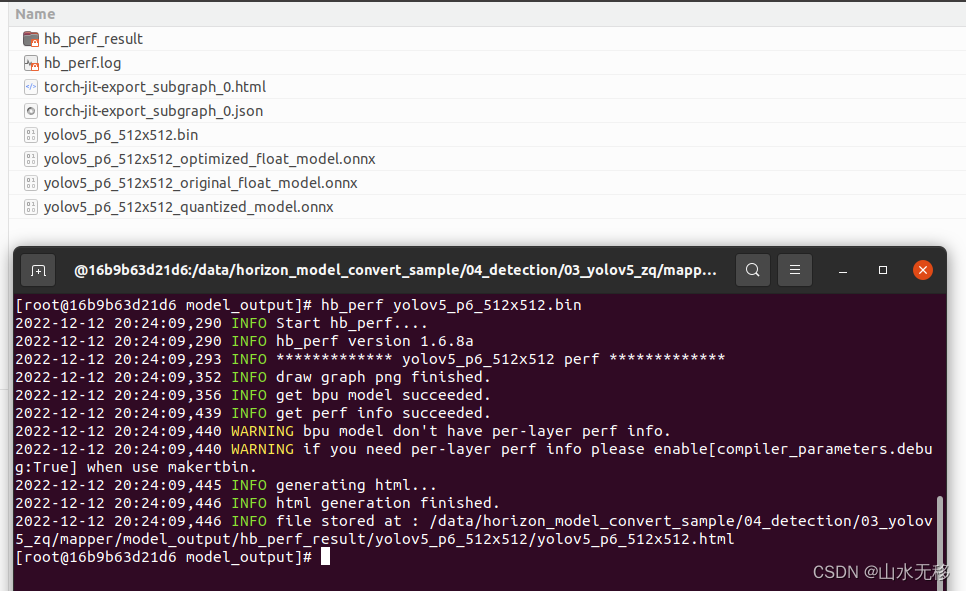Close the terminal window
Viewport: 966px width, 591px height.
(922, 270)
